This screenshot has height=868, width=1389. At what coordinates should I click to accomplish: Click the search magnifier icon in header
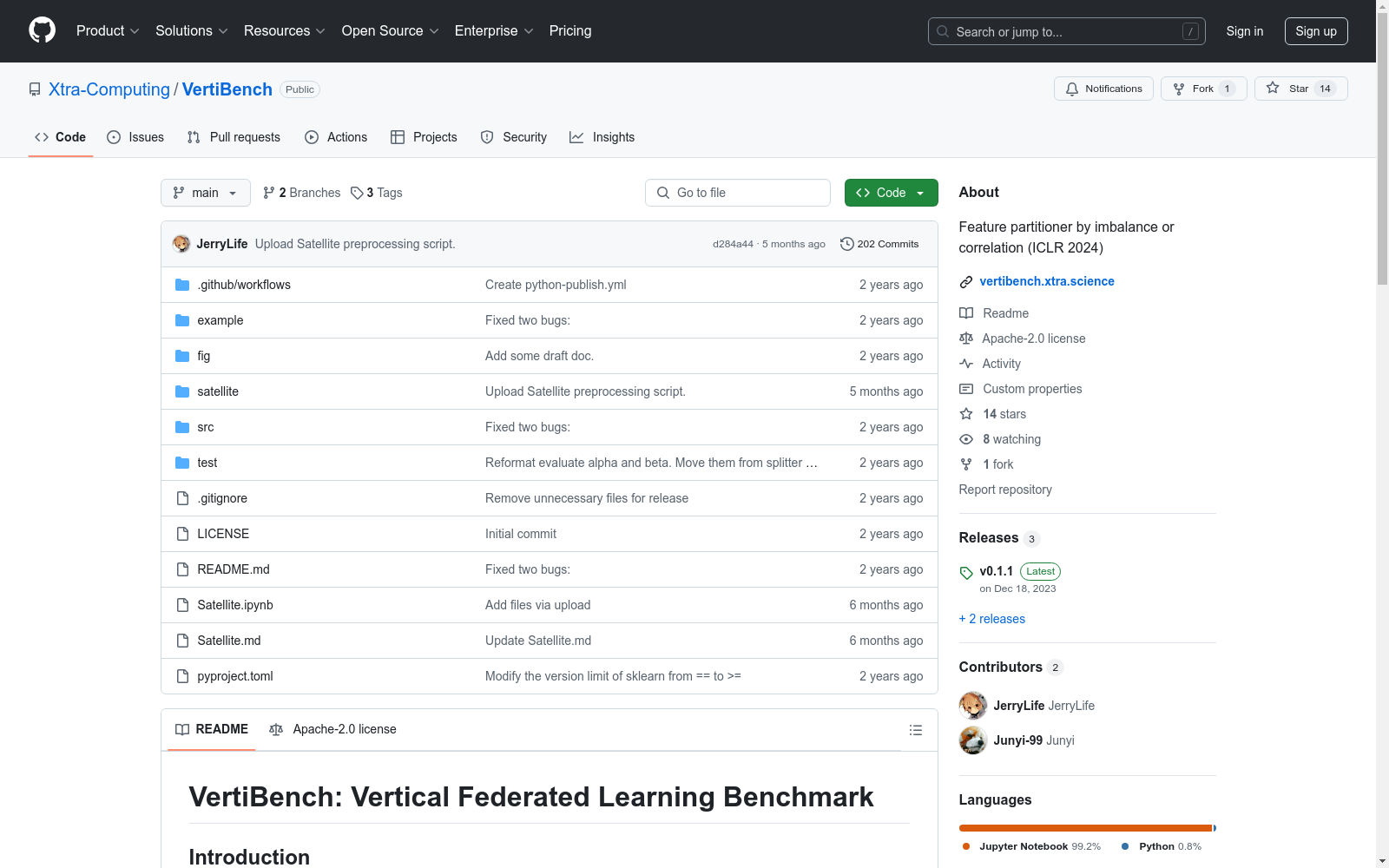[x=943, y=31]
